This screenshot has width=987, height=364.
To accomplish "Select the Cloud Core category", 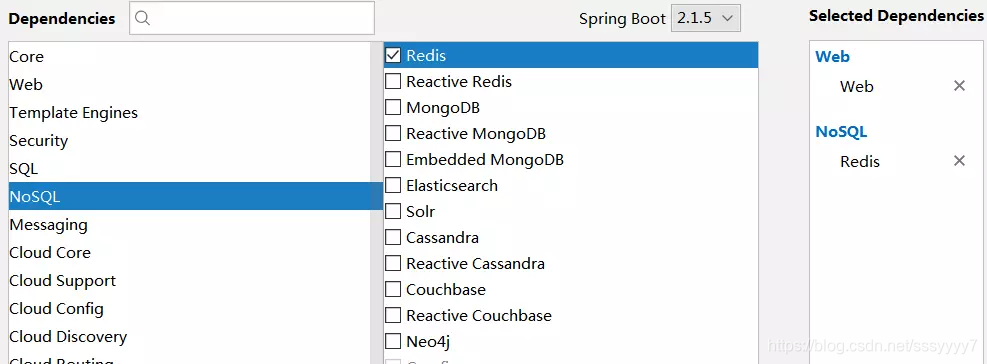I will [x=189, y=253].
